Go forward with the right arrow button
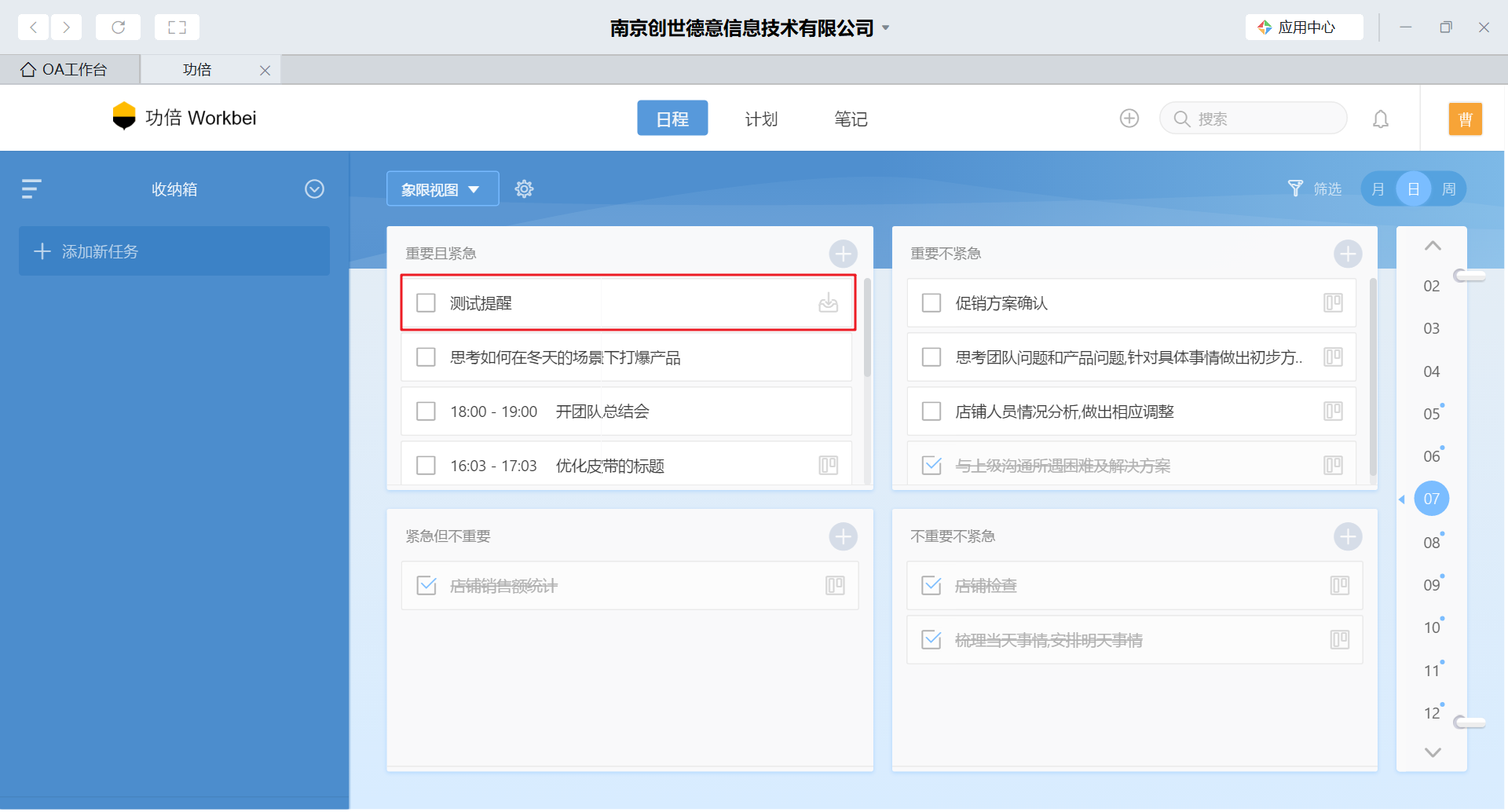This screenshot has width=1508, height=812. point(67,27)
